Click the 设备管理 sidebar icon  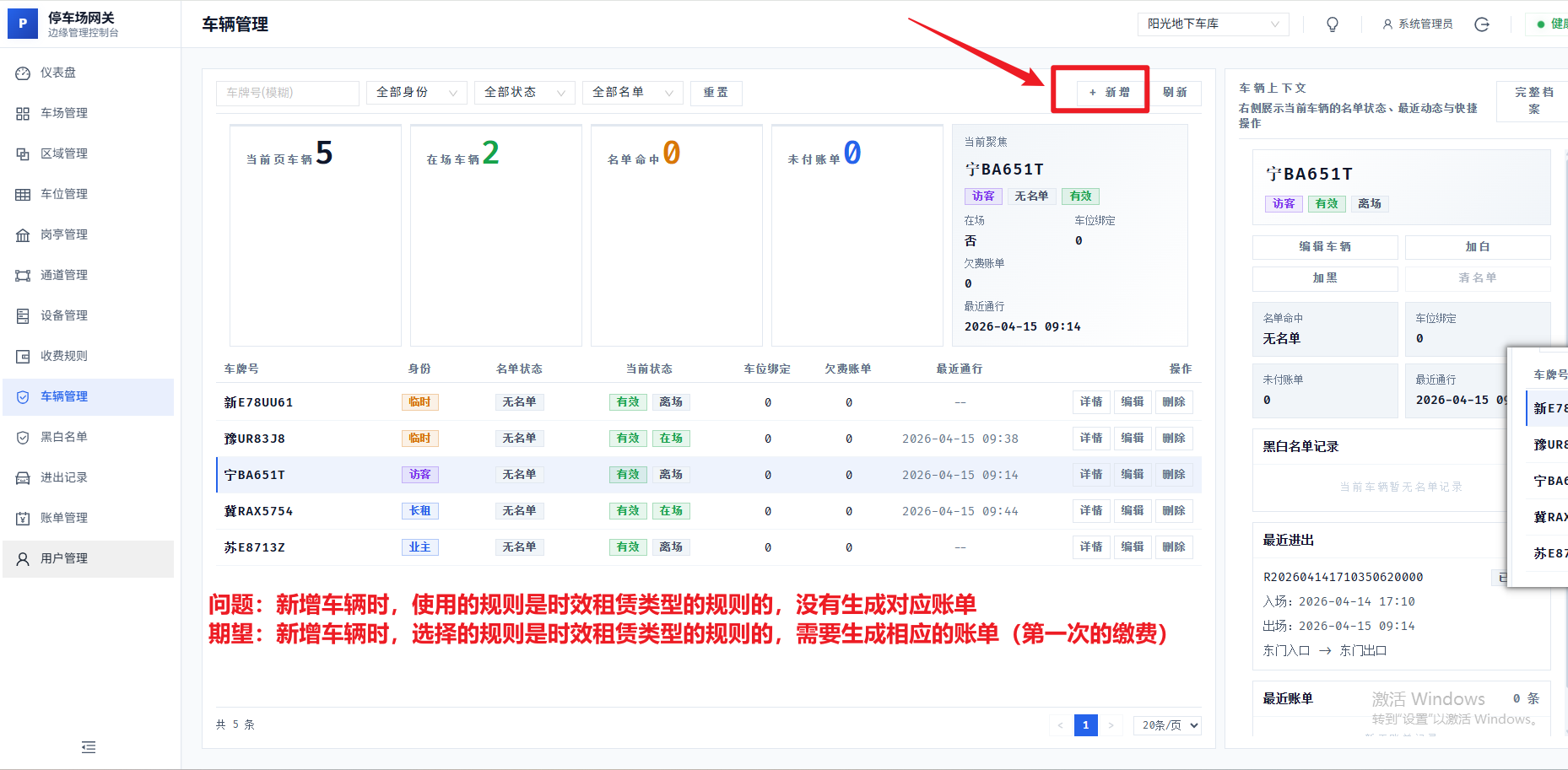tap(23, 316)
